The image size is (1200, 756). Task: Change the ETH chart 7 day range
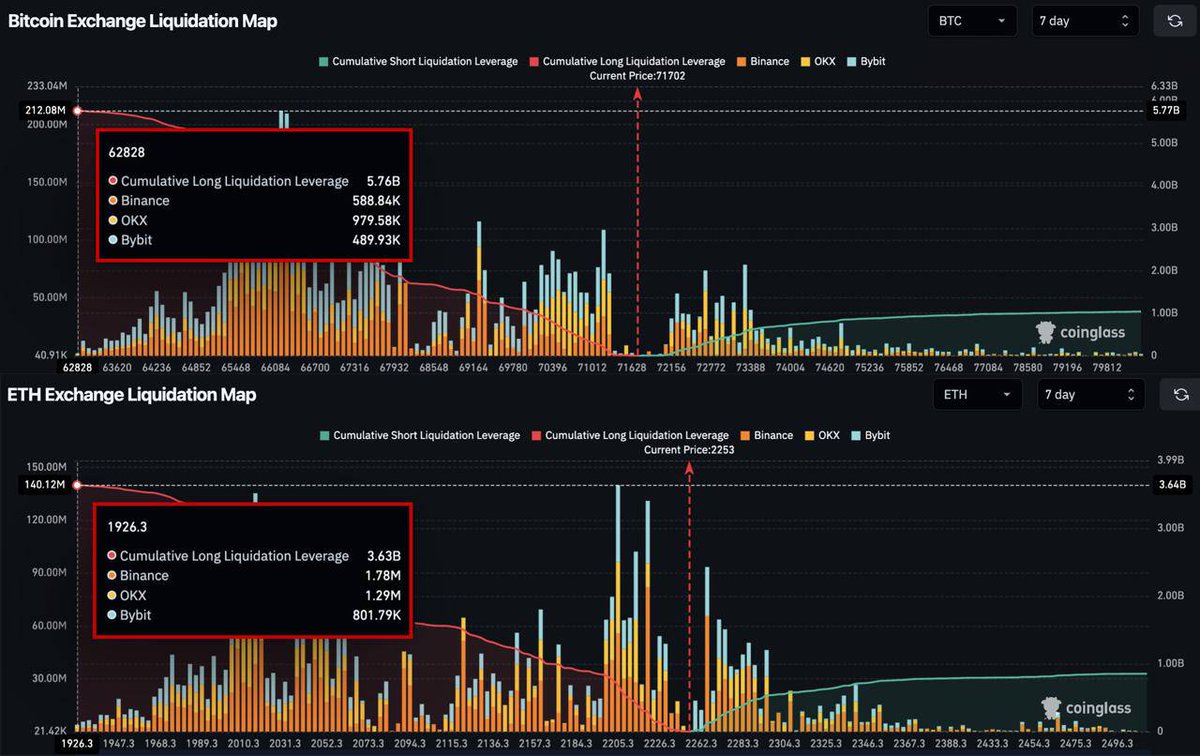[x=1090, y=394]
